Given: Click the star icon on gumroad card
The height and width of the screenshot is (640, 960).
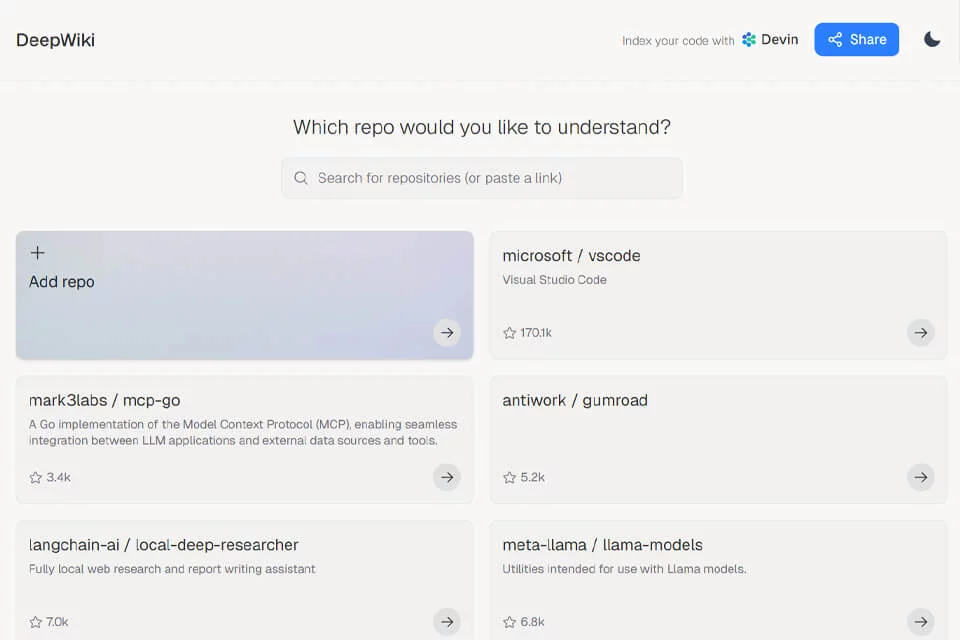Looking at the screenshot, I should point(509,477).
